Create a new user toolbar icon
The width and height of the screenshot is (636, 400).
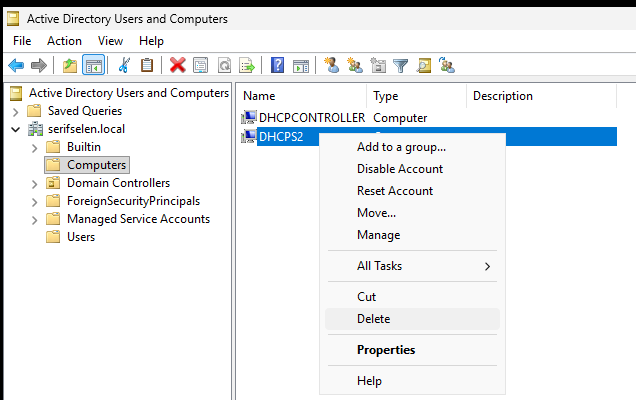pos(331,65)
